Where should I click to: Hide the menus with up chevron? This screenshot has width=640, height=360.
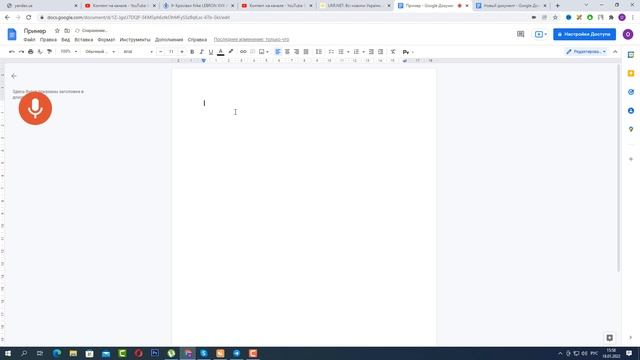point(615,52)
